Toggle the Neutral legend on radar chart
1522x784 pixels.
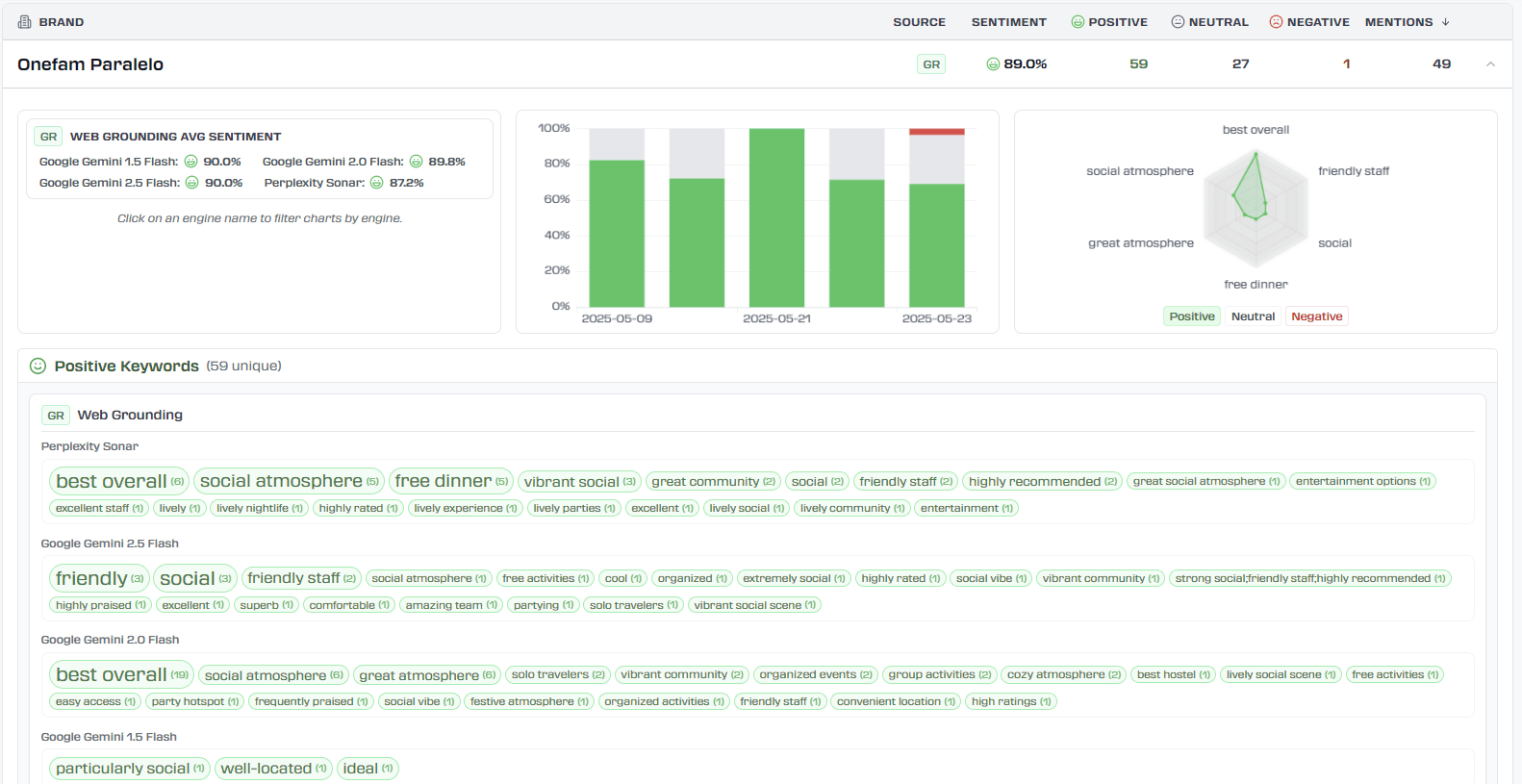point(1253,316)
